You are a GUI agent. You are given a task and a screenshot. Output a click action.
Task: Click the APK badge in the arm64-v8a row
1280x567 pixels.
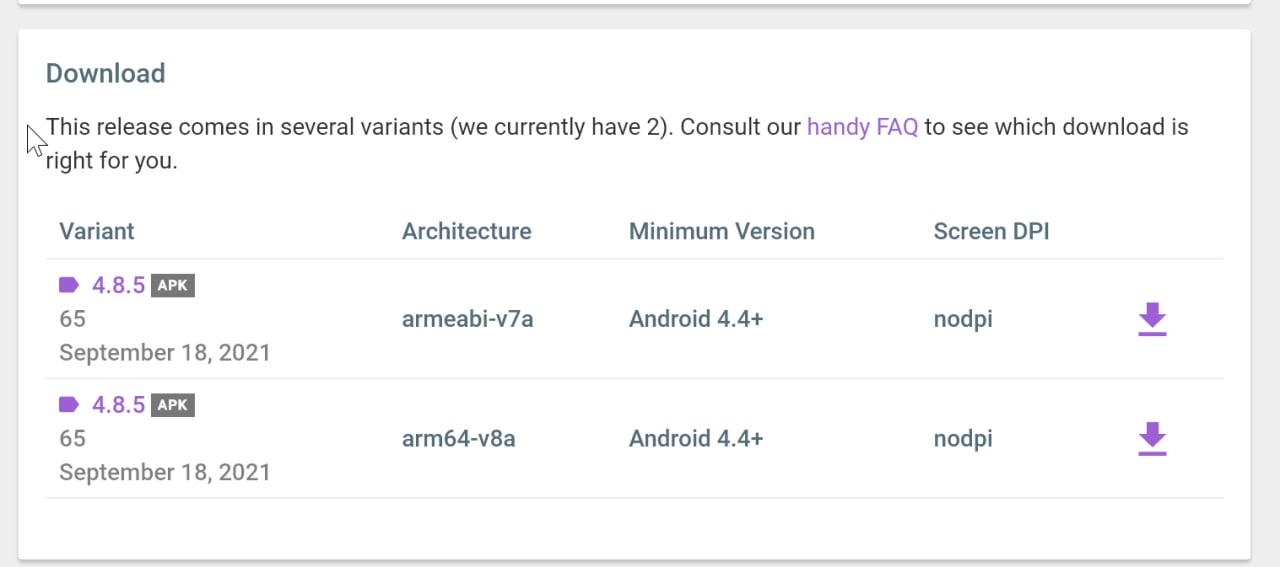point(172,405)
